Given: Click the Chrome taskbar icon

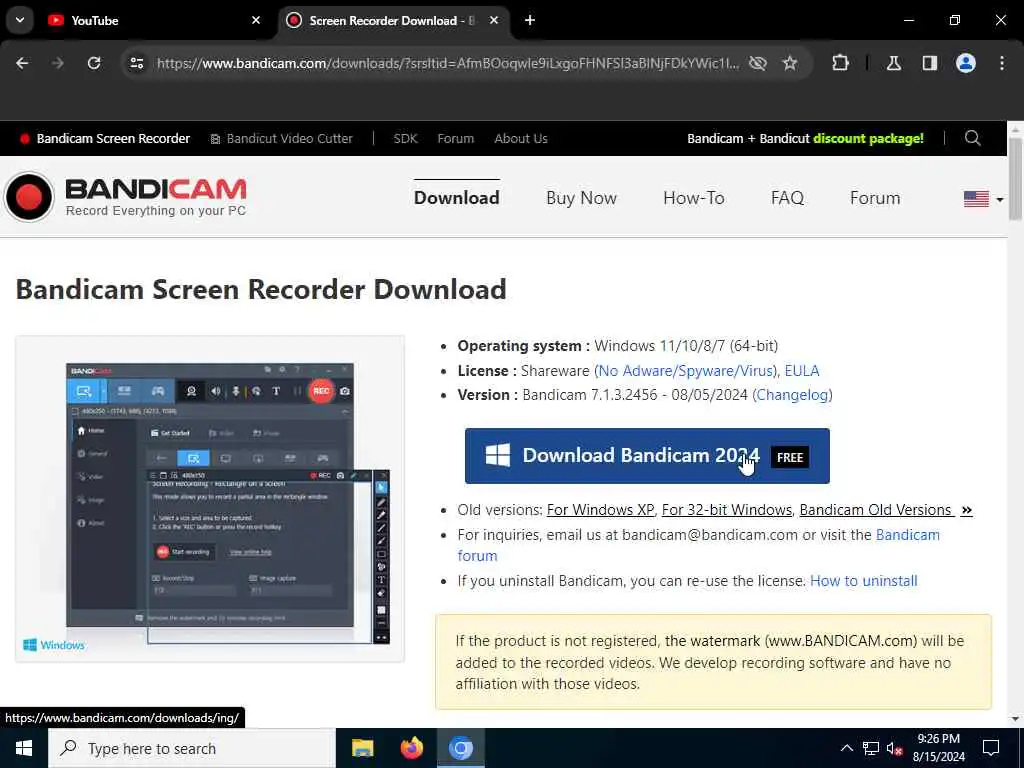Looking at the screenshot, I should coord(460,748).
